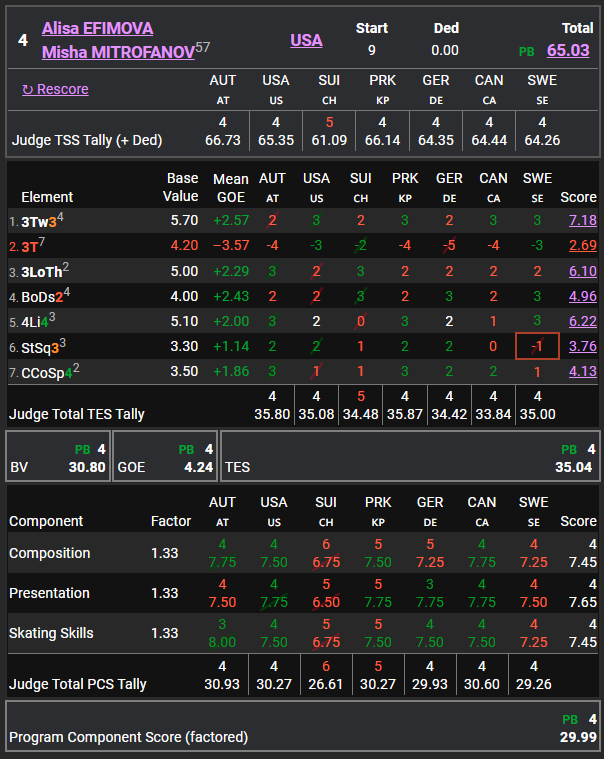Click the SUI judge tally 61.09
This screenshot has width=604, height=759.
point(329,140)
